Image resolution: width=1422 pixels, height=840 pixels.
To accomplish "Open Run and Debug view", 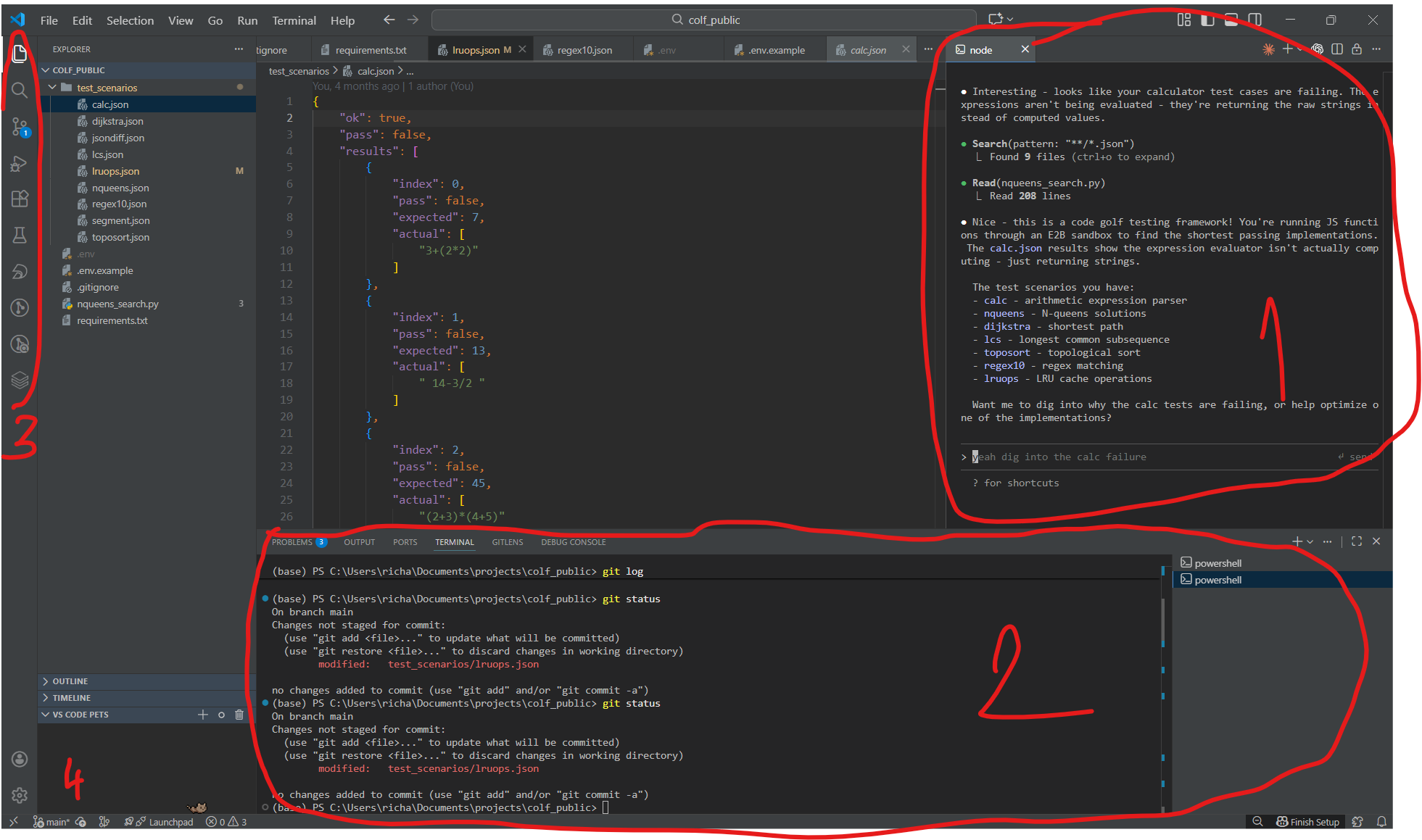I will (x=20, y=164).
